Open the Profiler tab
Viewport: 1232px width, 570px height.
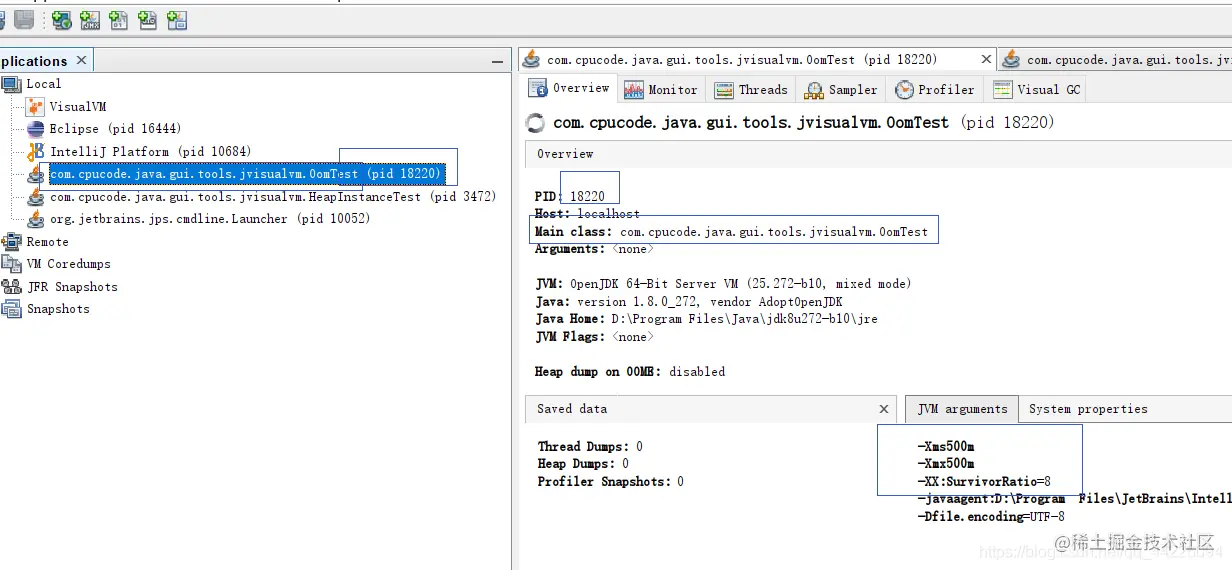coord(935,90)
